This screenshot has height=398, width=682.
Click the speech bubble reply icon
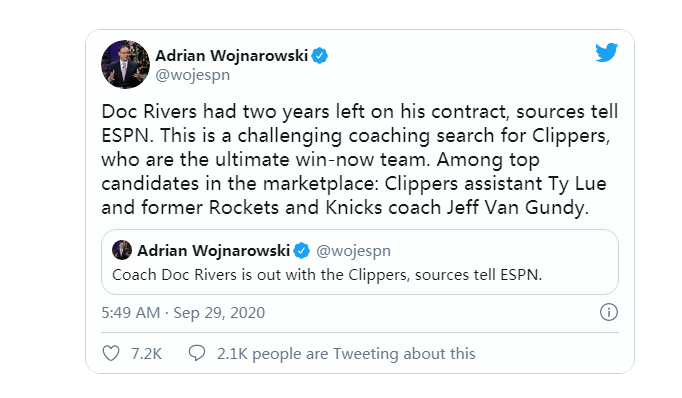(197, 353)
